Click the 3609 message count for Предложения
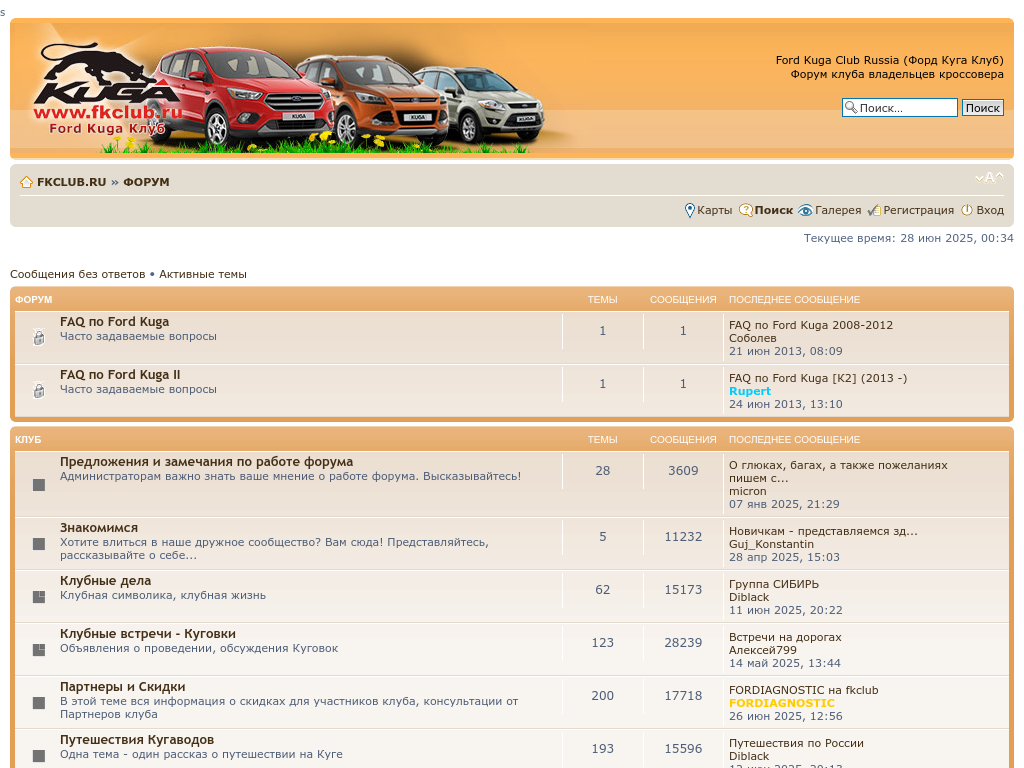Viewport: 1024px width, 768px height. [x=683, y=471]
